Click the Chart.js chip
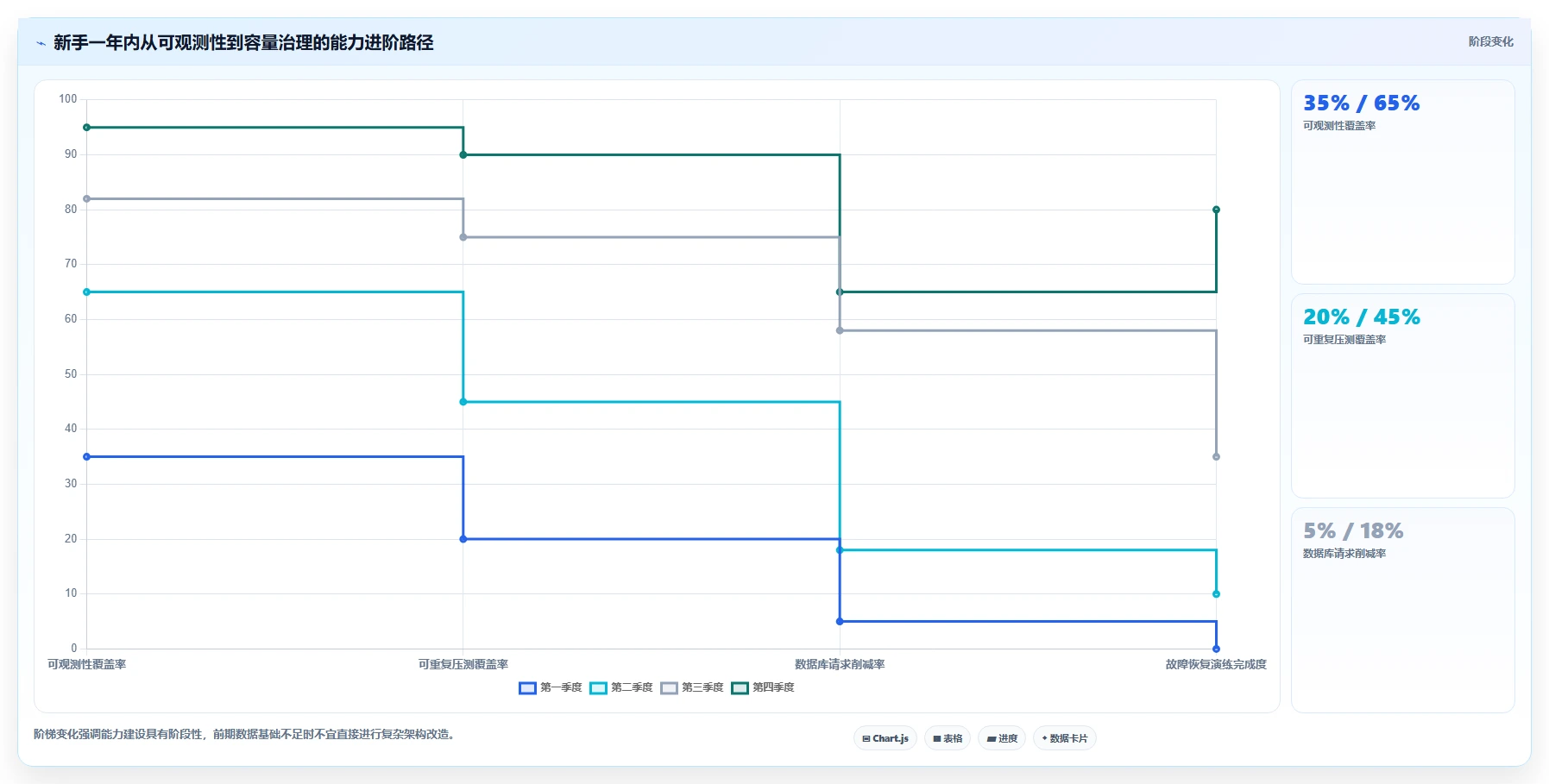 [885, 738]
